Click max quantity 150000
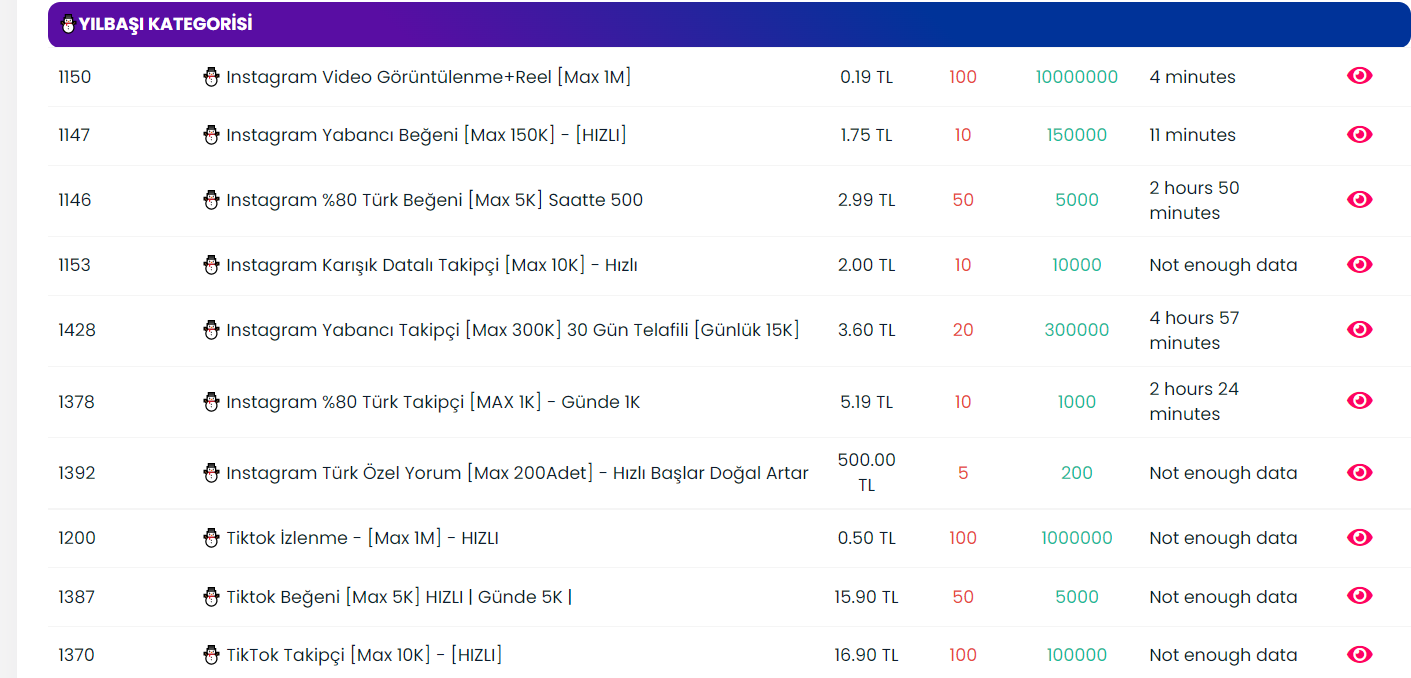 pyautogui.click(x=1077, y=135)
